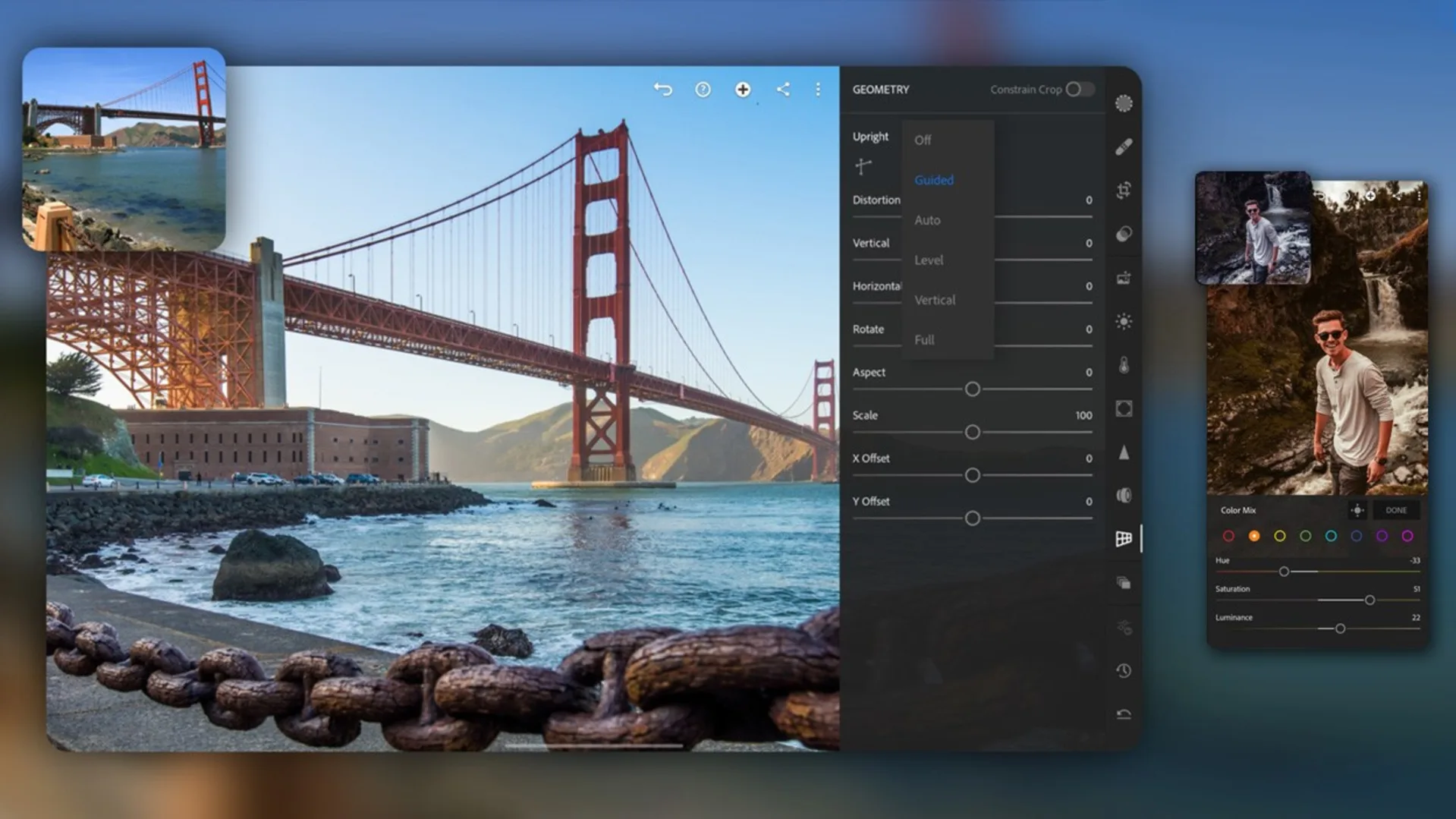Image resolution: width=1456 pixels, height=819 pixels.
Task: Open the Color panel thermometer icon
Action: (x=1124, y=363)
